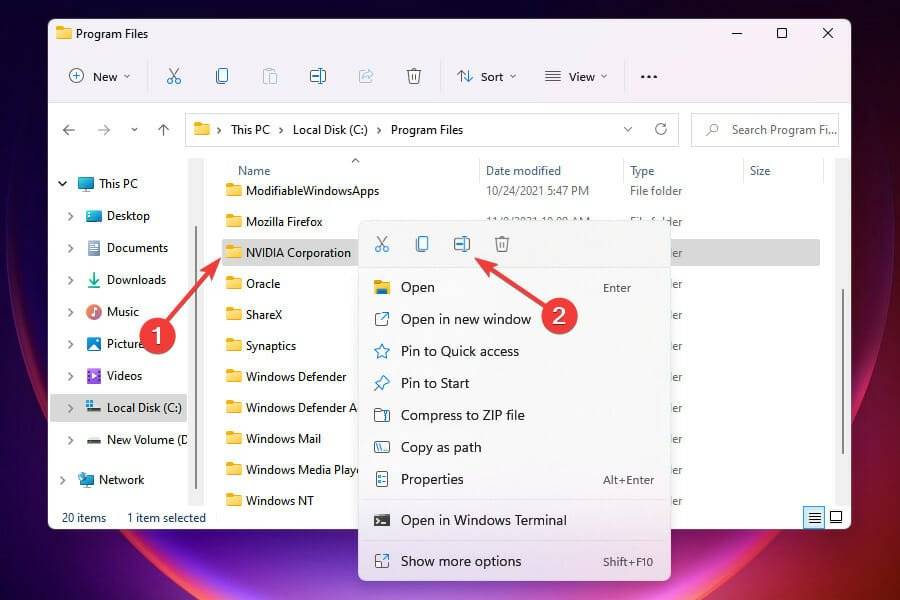Click the Back navigation arrow

click(x=68, y=129)
